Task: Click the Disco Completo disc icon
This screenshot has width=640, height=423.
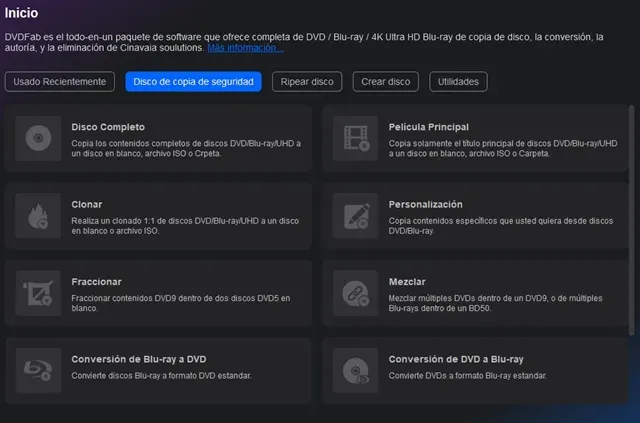Action: coord(38,138)
